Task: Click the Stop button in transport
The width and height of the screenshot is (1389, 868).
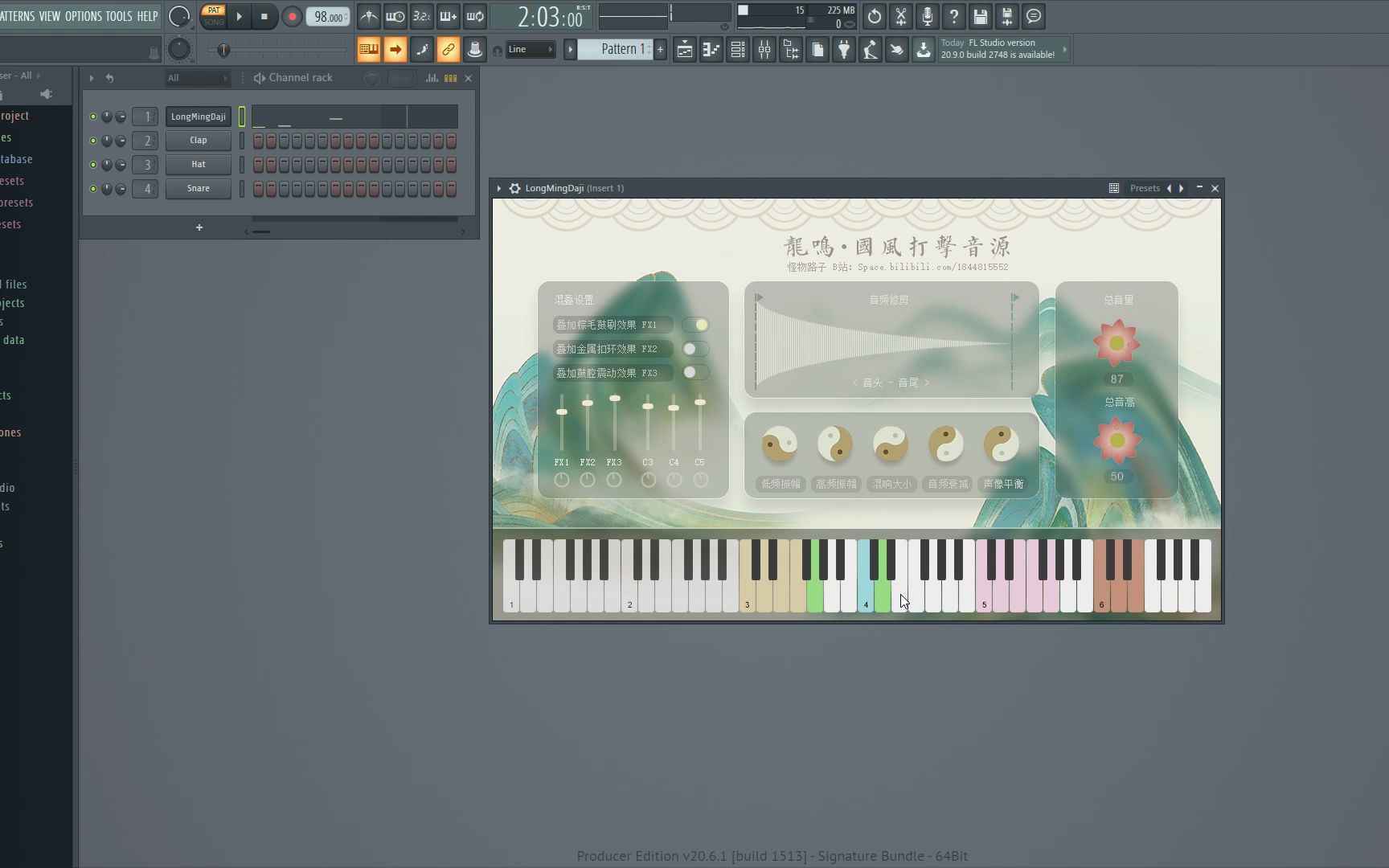Action: click(x=264, y=16)
